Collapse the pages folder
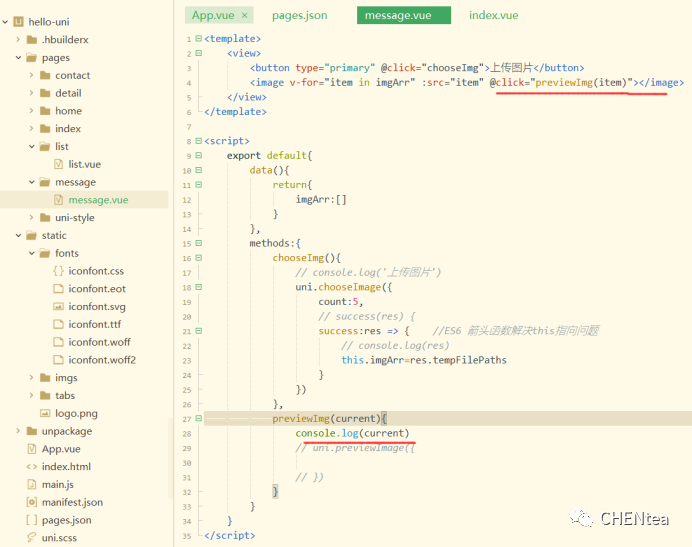This screenshot has width=692, height=547. [18, 58]
